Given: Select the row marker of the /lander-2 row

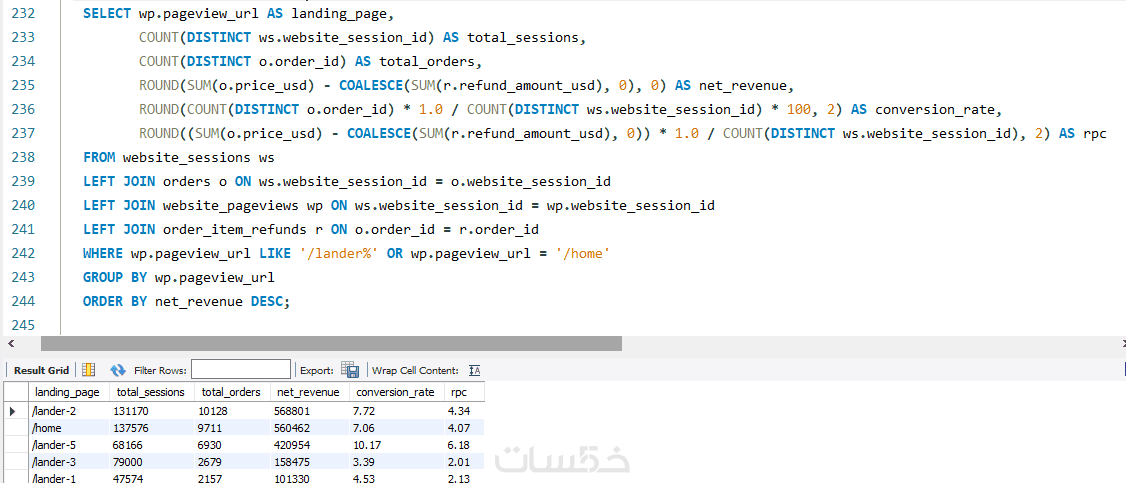Looking at the screenshot, I should pyautogui.click(x=14, y=411).
